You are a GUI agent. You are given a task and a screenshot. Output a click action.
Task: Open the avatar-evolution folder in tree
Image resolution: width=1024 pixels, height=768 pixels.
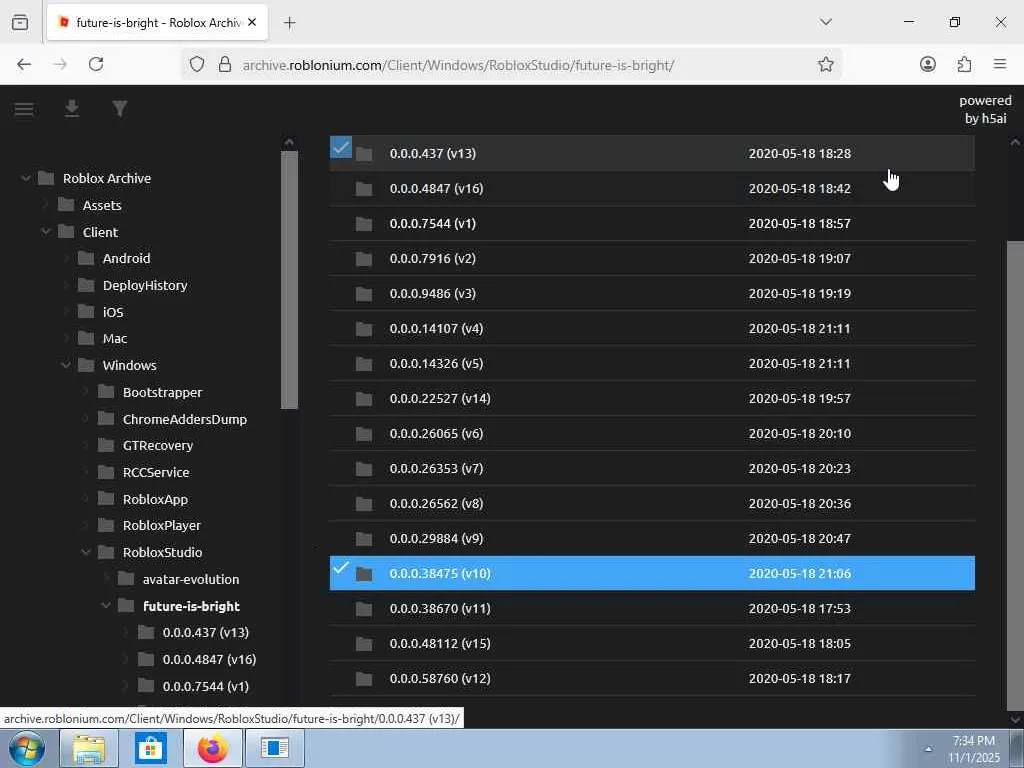point(191,579)
